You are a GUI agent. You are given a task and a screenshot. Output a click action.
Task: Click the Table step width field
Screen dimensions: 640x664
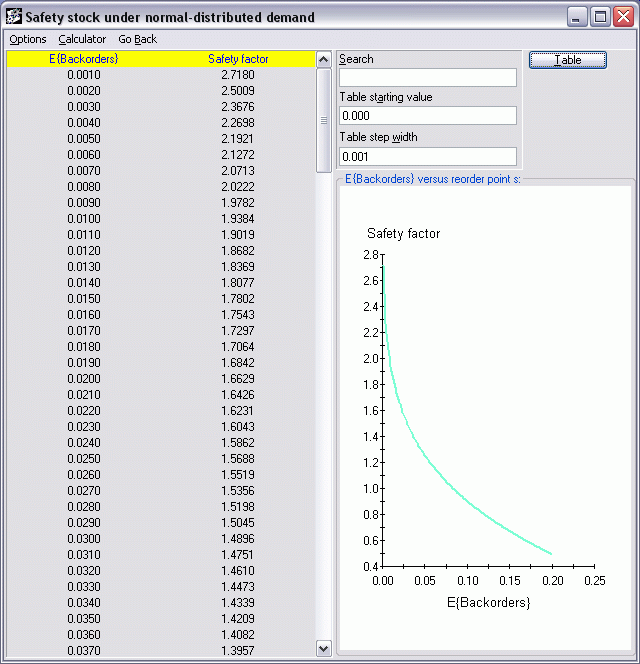coord(428,157)
